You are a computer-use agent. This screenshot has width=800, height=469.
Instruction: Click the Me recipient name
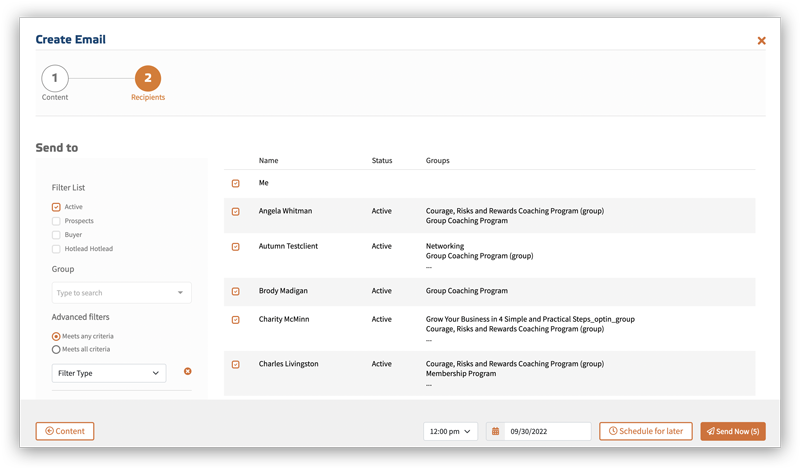click(263, 183)
